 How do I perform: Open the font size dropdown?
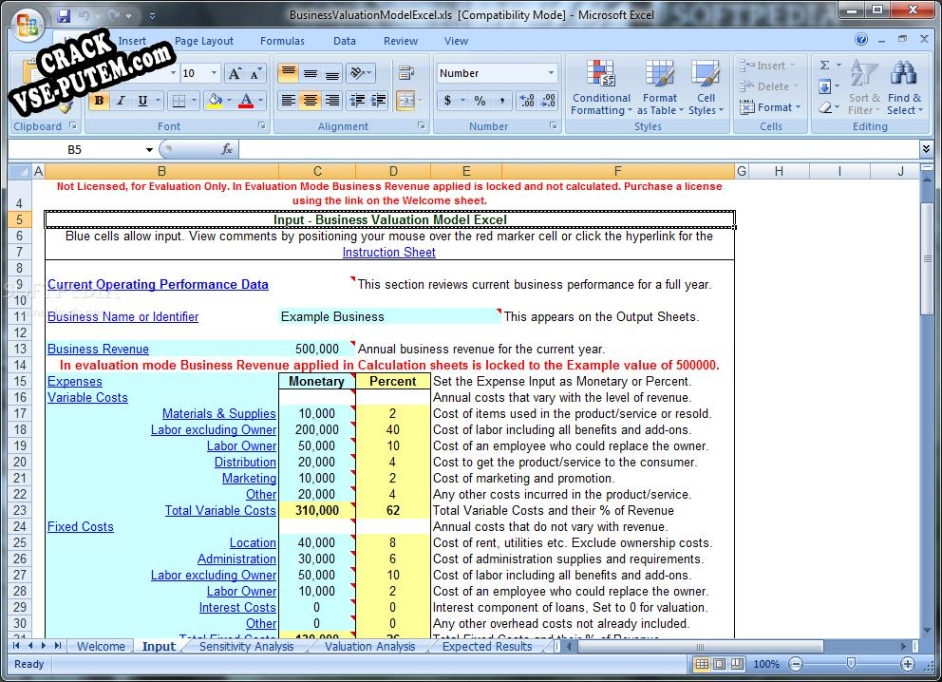214,73
